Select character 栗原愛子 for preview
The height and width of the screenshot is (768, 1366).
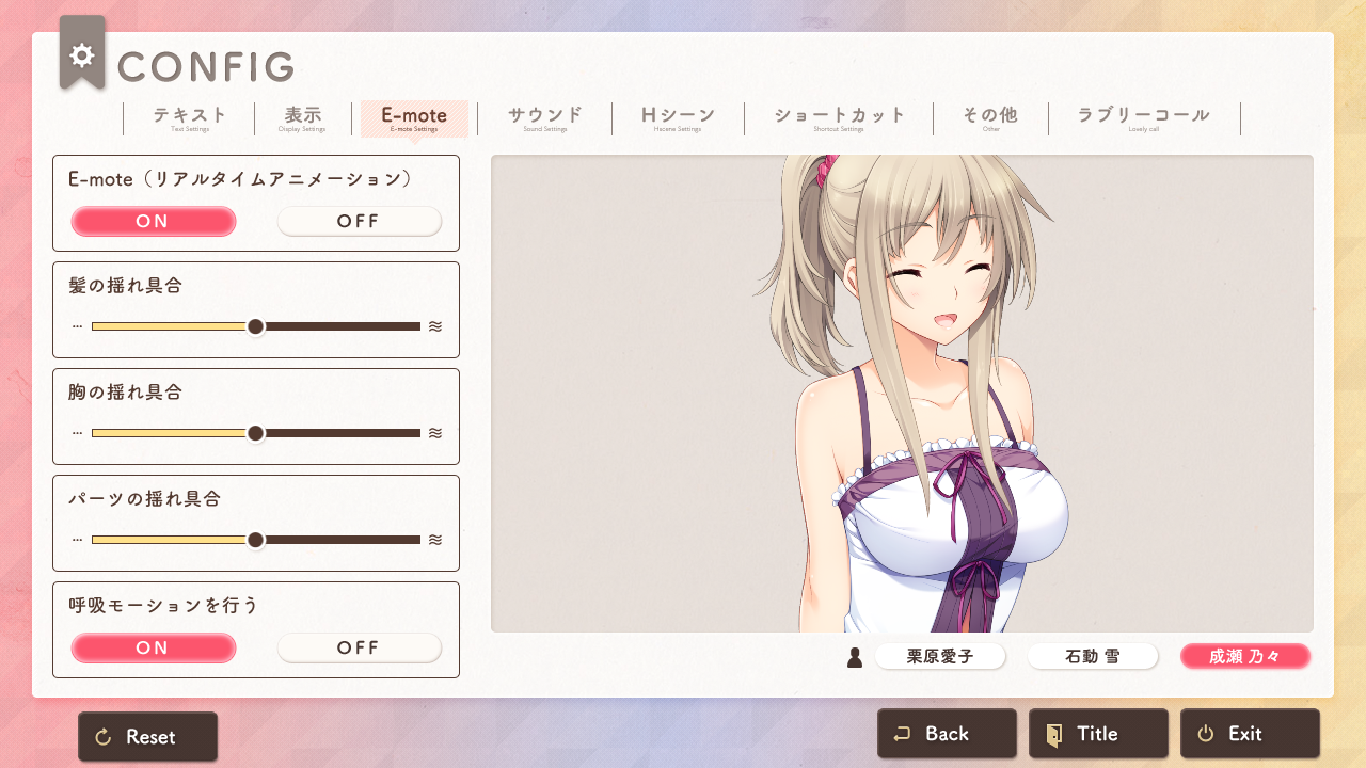pyautogui.click(x=939, y=657)
